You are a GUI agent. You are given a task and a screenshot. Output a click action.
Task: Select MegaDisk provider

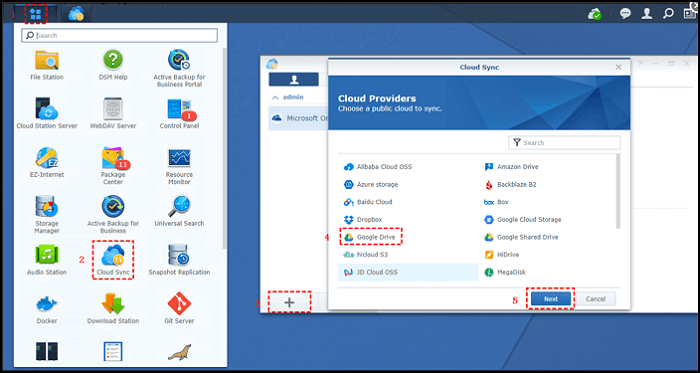pos(505,272)
